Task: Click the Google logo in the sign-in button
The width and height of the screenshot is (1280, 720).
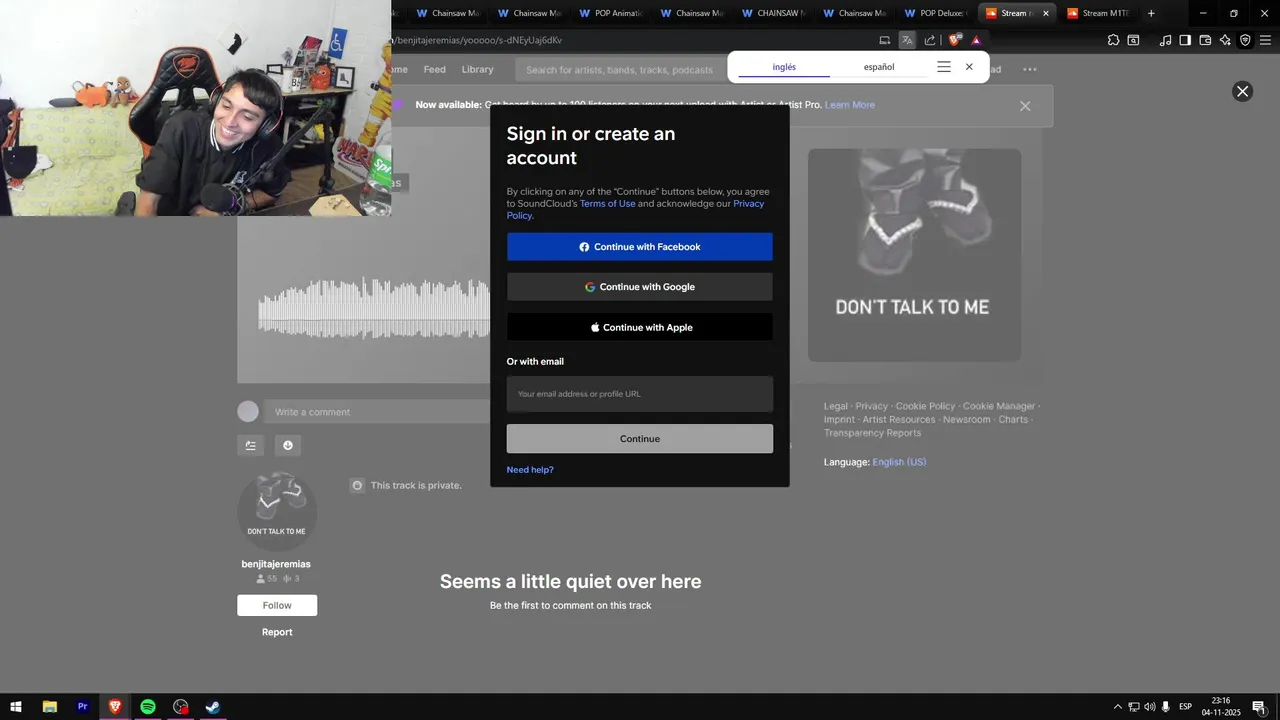Action: (x=590, y=287)
